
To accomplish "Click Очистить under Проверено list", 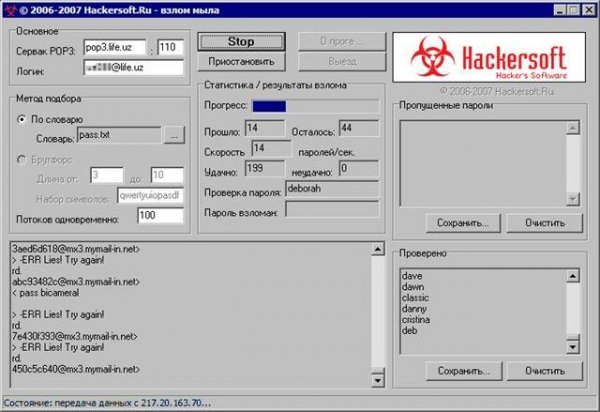I will pyautogui.click(x=545, y=371).
